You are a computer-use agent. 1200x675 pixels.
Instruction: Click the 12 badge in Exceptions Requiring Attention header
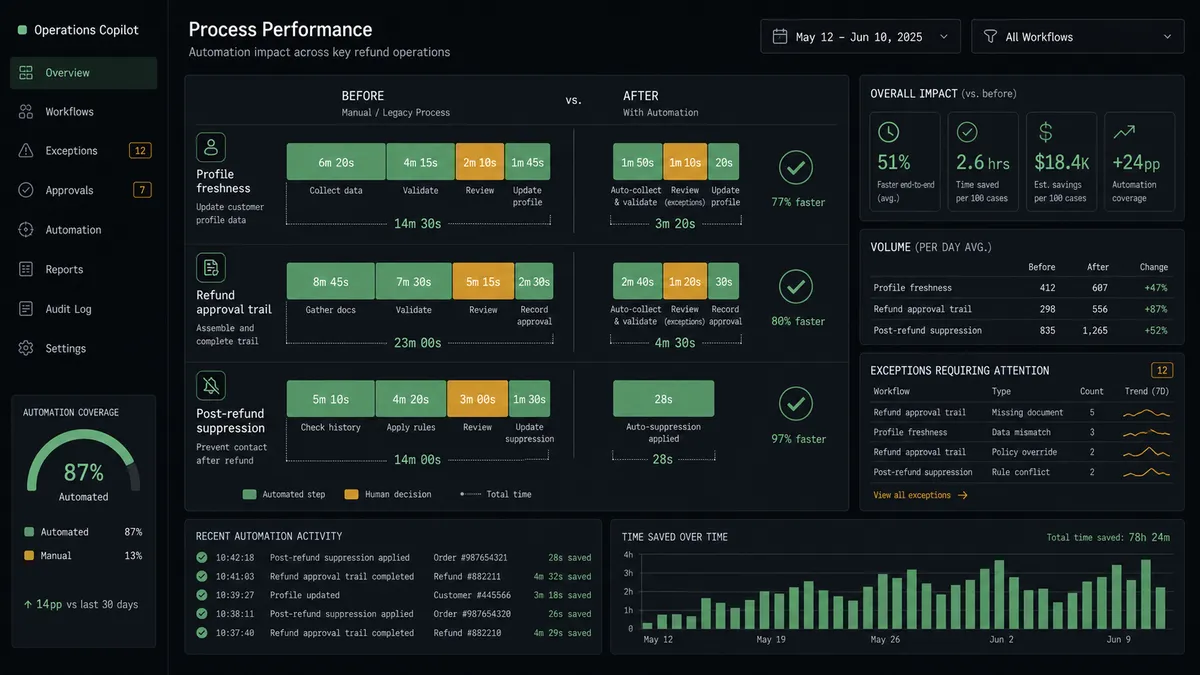tap(1162, 370)
